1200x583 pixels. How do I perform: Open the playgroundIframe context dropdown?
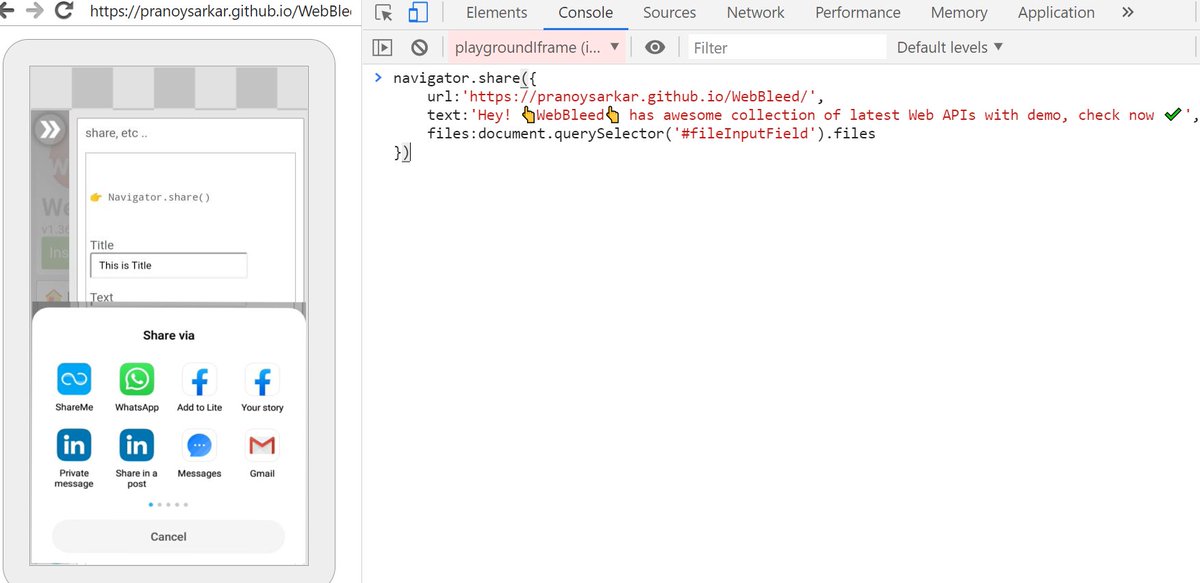click(536, 47)
